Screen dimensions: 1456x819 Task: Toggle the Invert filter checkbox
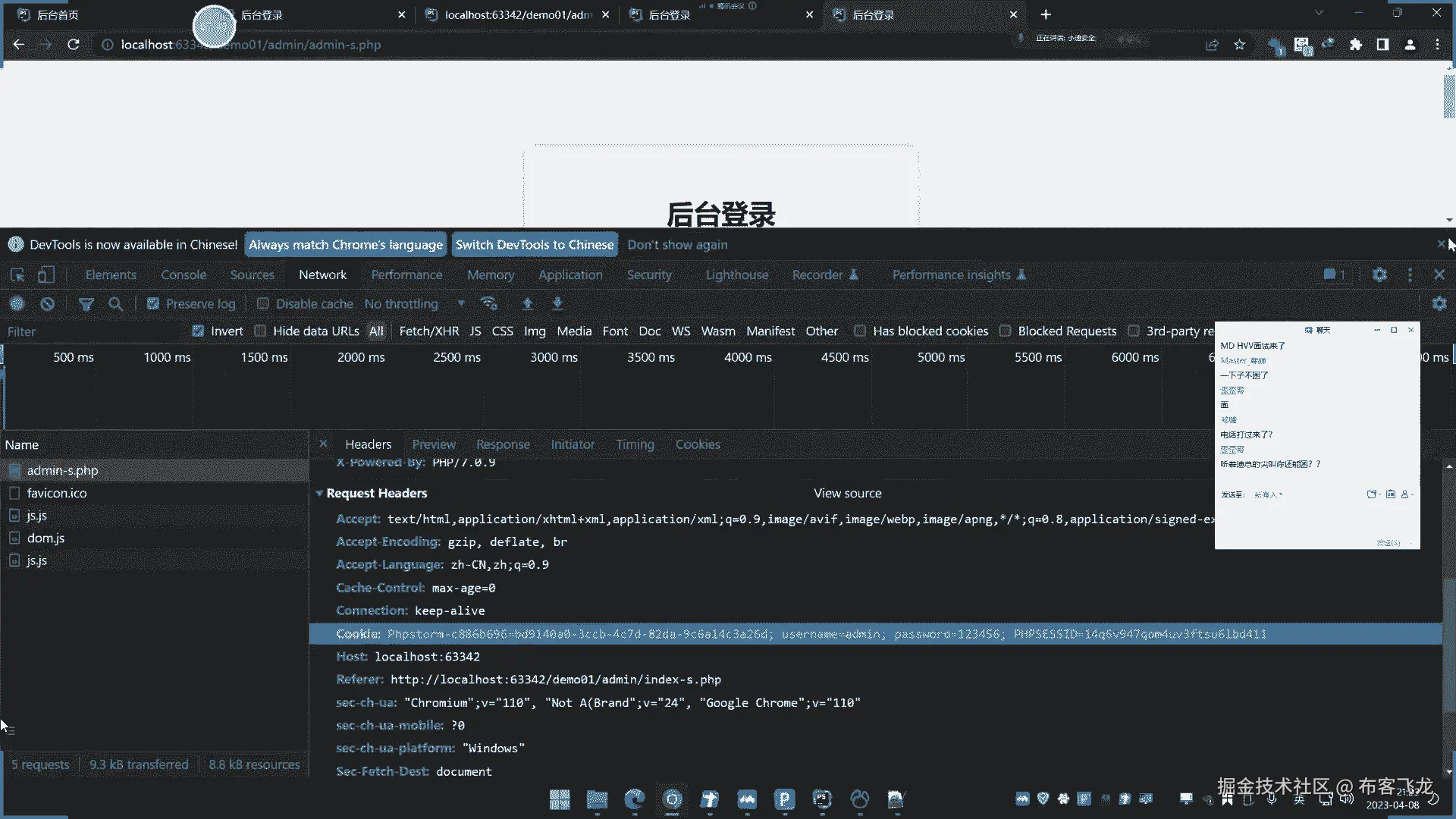[x=198, y=331]
